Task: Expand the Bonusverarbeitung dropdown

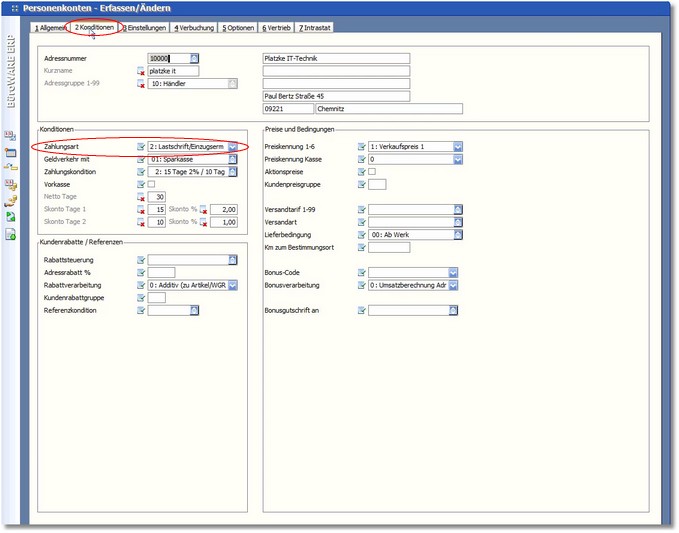Action: (x=453, y=285)
